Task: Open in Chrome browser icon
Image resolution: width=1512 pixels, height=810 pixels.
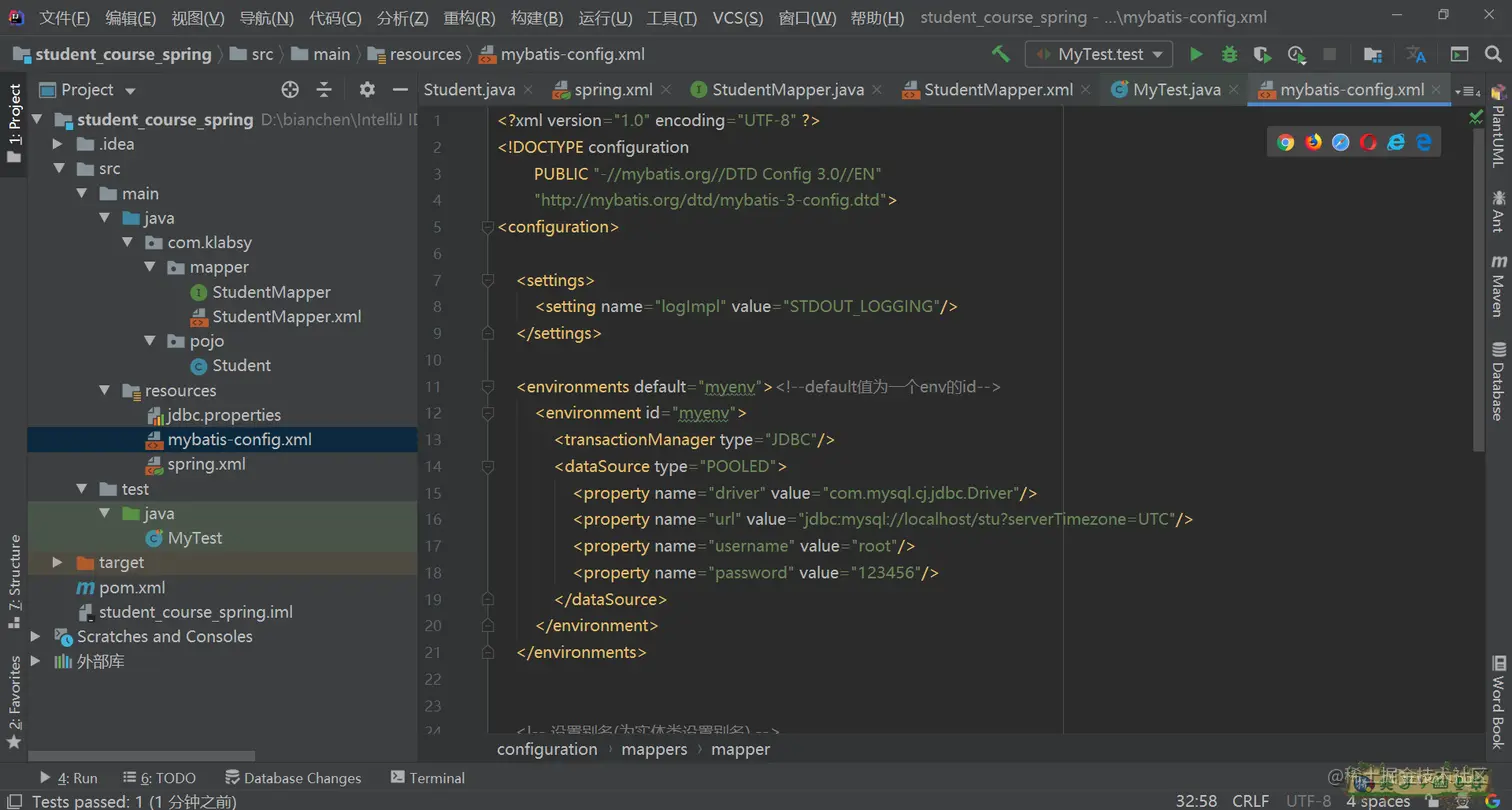Action: 1286,142
